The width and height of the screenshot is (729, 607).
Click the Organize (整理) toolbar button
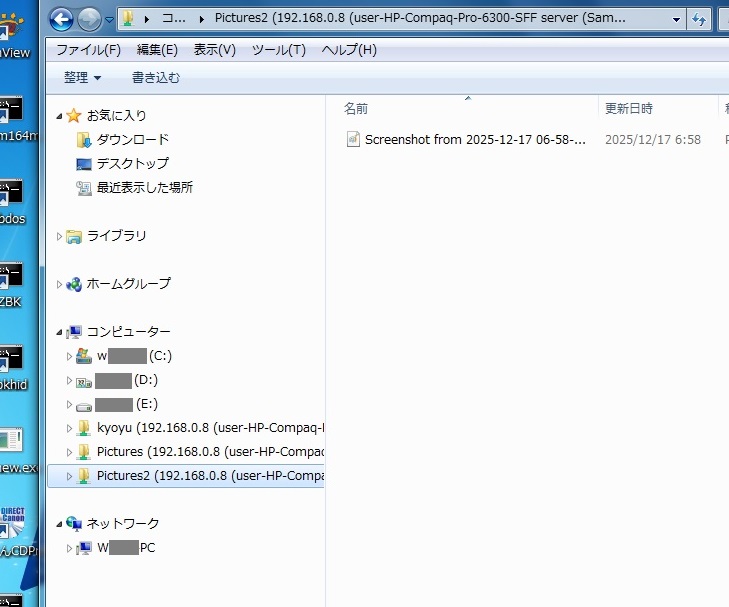pos(82,77)
